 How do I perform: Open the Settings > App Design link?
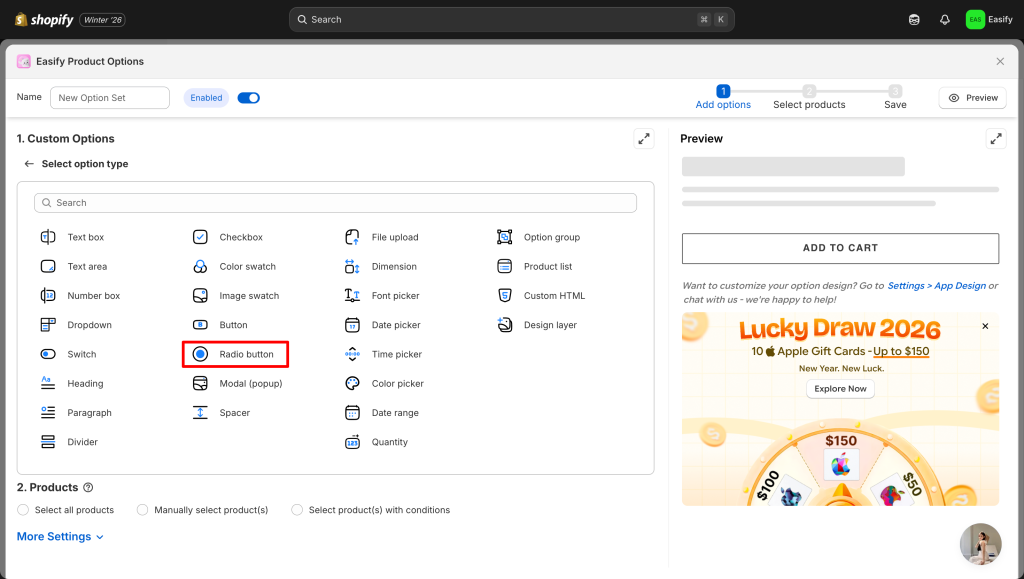point(936,286)
